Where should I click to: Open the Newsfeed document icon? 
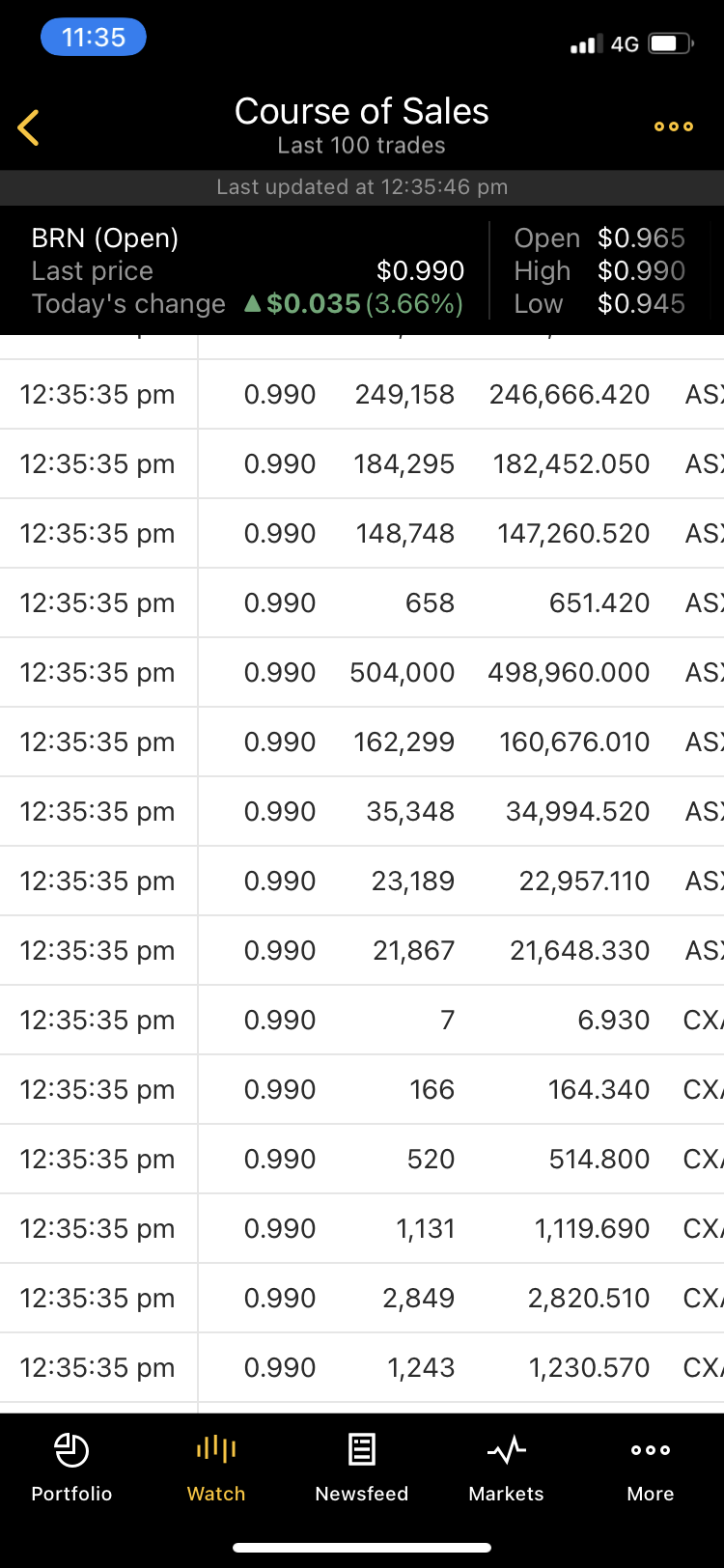click(362, 1449)
